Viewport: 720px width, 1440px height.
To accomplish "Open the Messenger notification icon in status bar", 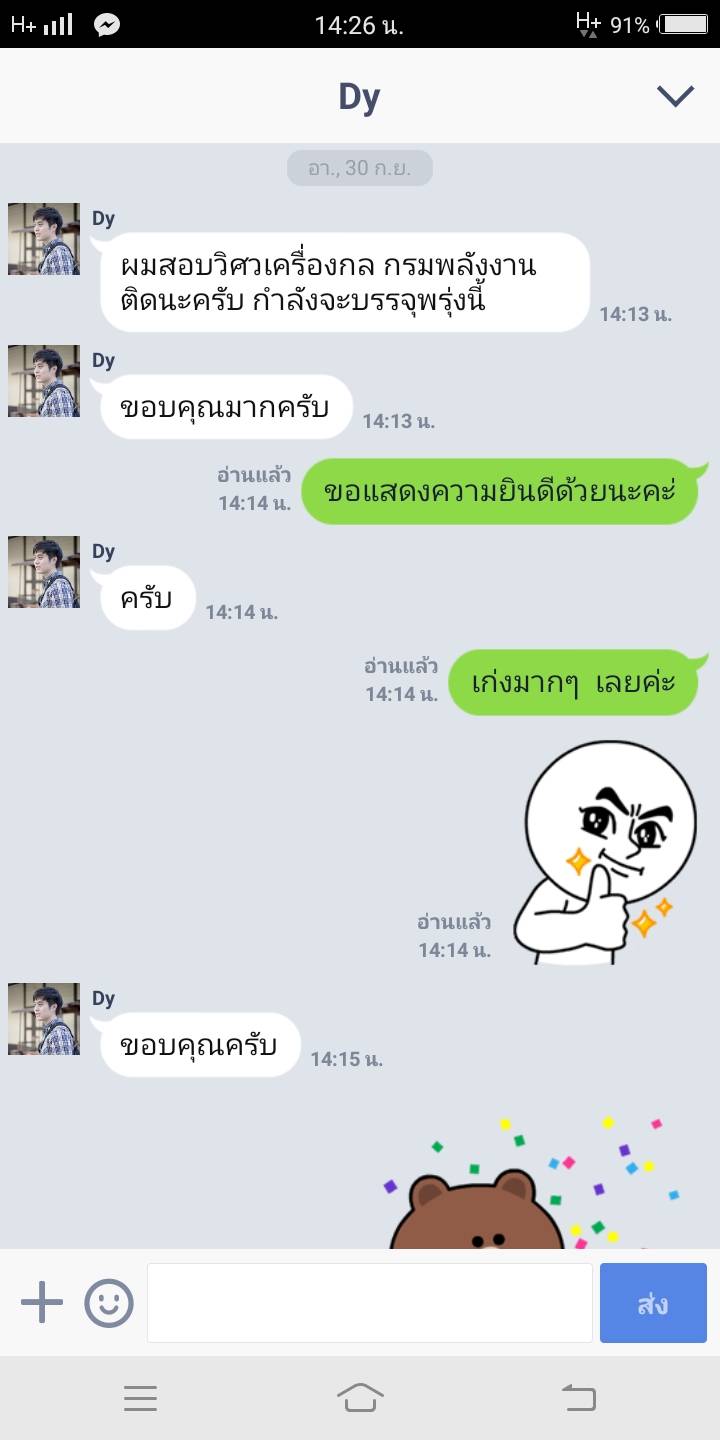I will coord(107,25).
